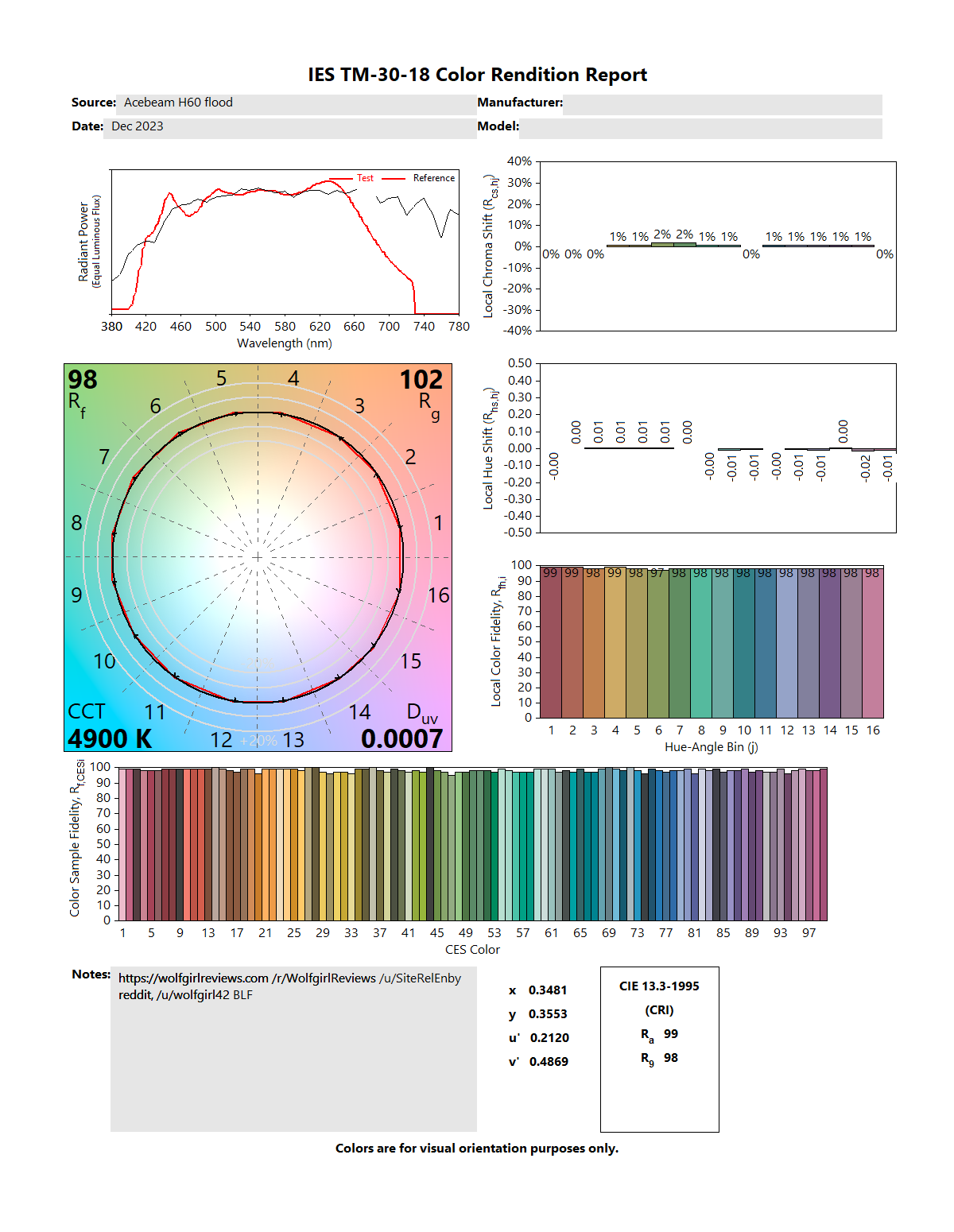Click the Wavelength (nm) axis label

coord(285,343)
